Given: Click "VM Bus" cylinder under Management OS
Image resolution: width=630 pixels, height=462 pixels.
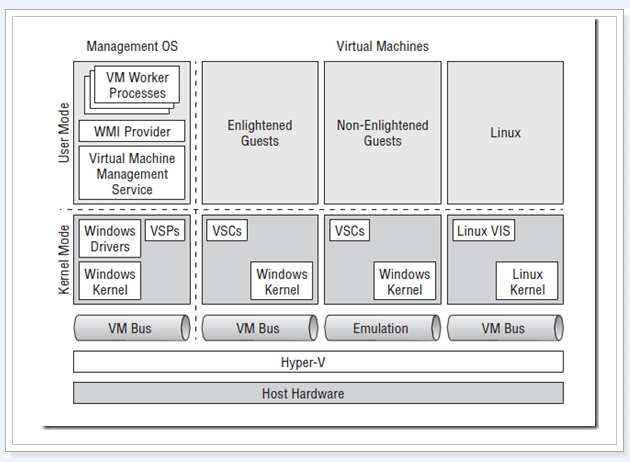Looking at the screenshot, I should [132, 328].
